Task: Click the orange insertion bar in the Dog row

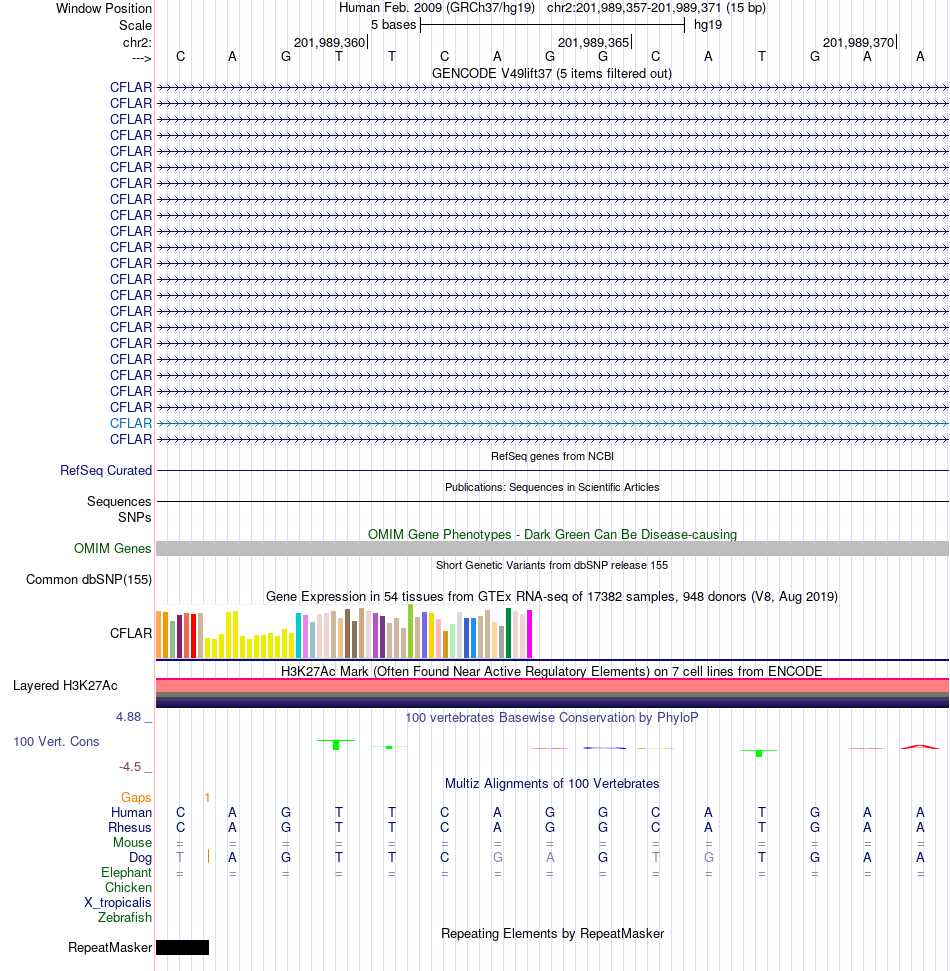Action: point(209,856)
